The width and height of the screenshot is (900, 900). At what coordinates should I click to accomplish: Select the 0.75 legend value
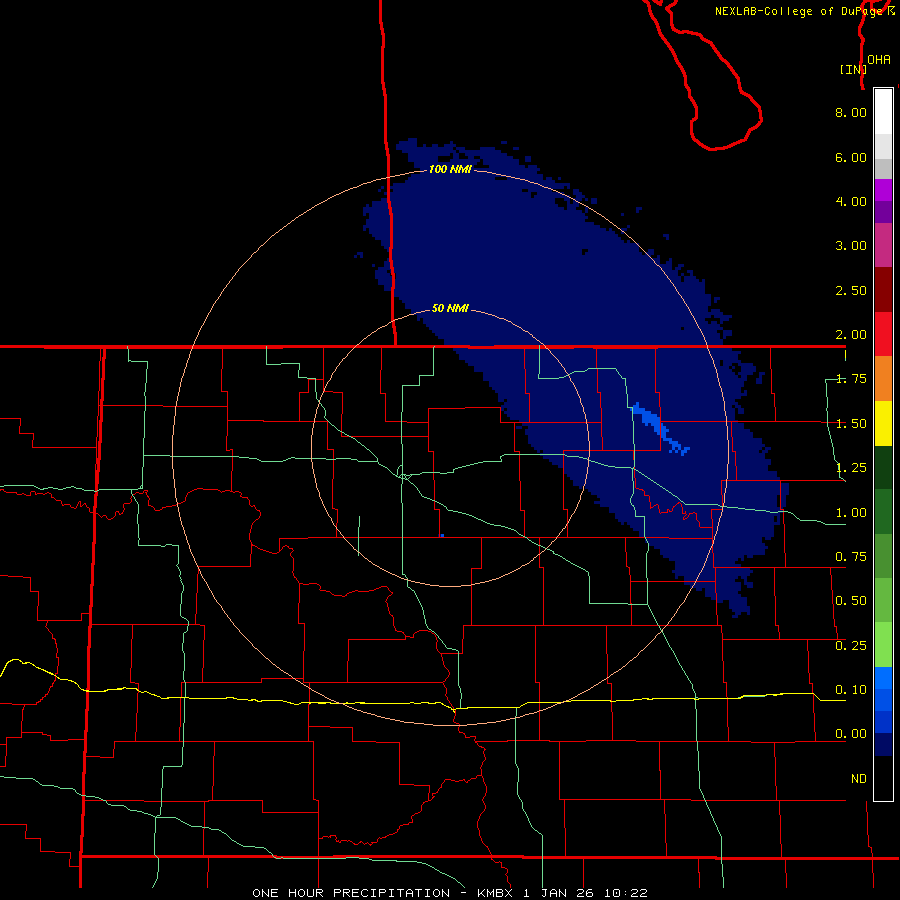pos(851,557)
